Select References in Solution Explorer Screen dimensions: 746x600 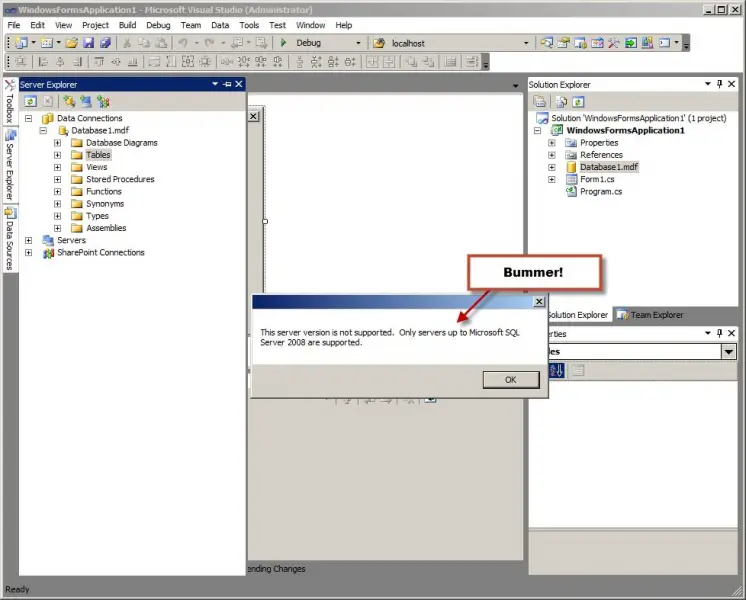pyautogui.click(x=601, y=155)
